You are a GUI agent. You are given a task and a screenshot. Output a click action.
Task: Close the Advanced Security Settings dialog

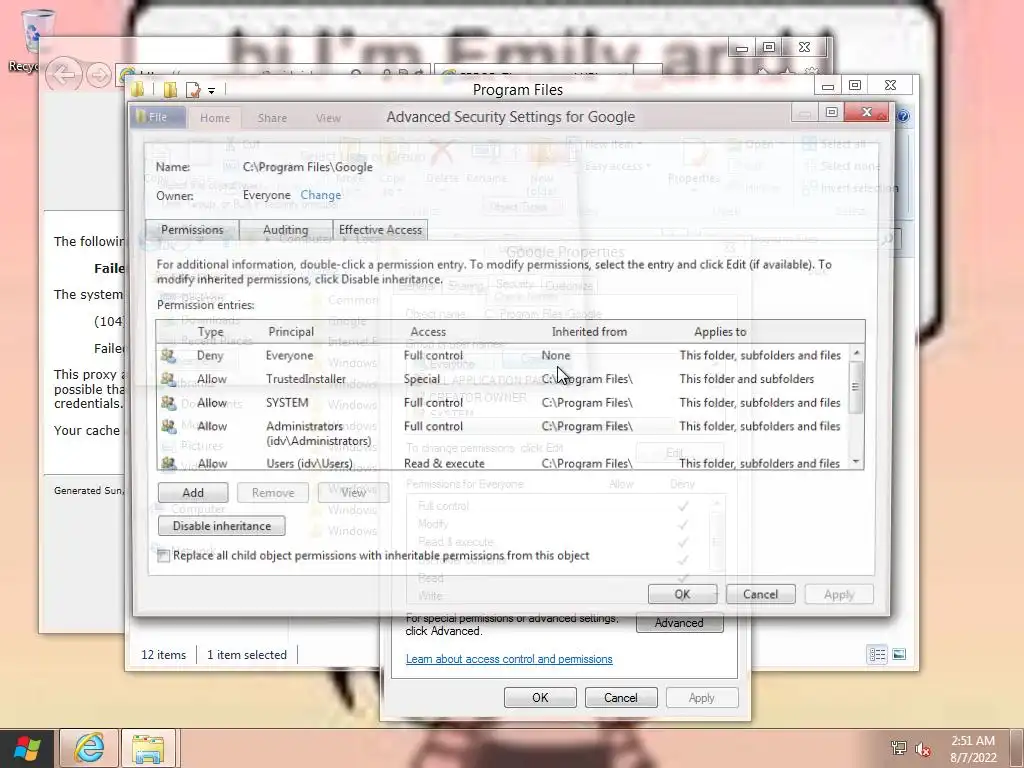pyautogui.click(x=866, y=112)
